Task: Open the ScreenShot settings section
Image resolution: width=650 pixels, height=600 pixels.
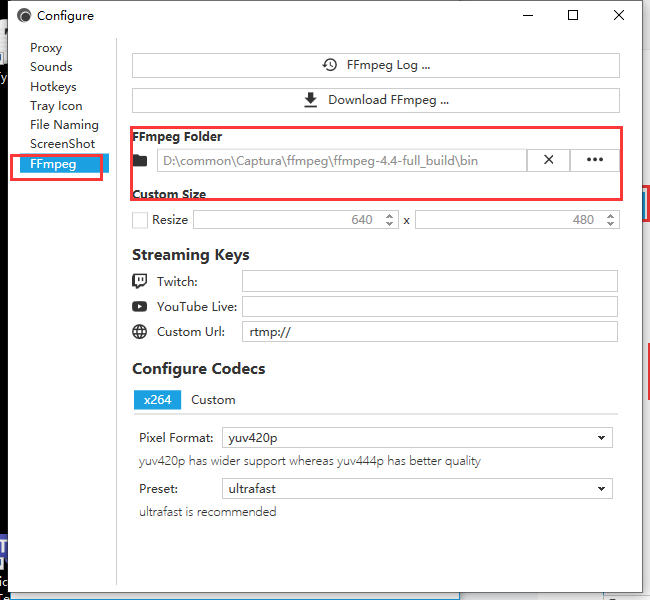Action: 63,144
